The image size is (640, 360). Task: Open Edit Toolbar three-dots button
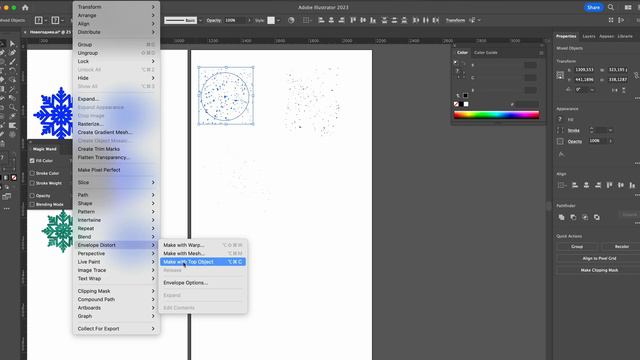pyautogui.click(x=7, y=209)
